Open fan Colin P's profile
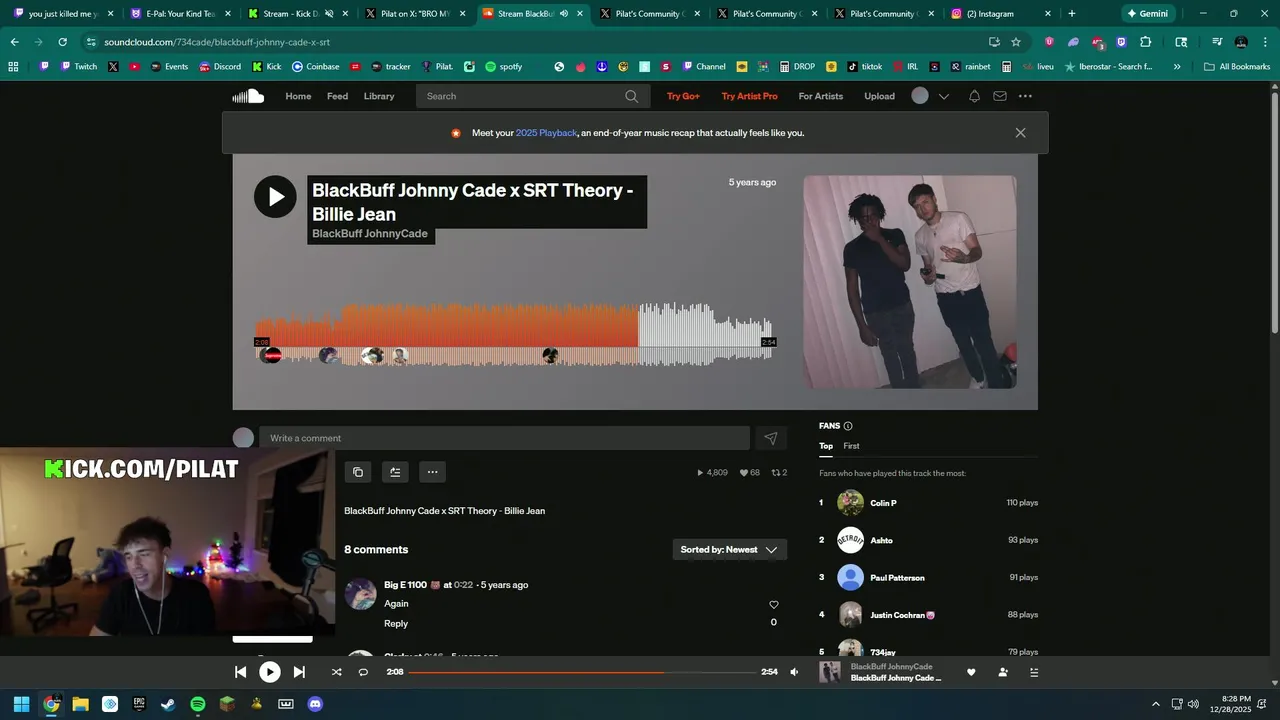 coord(883,503)
